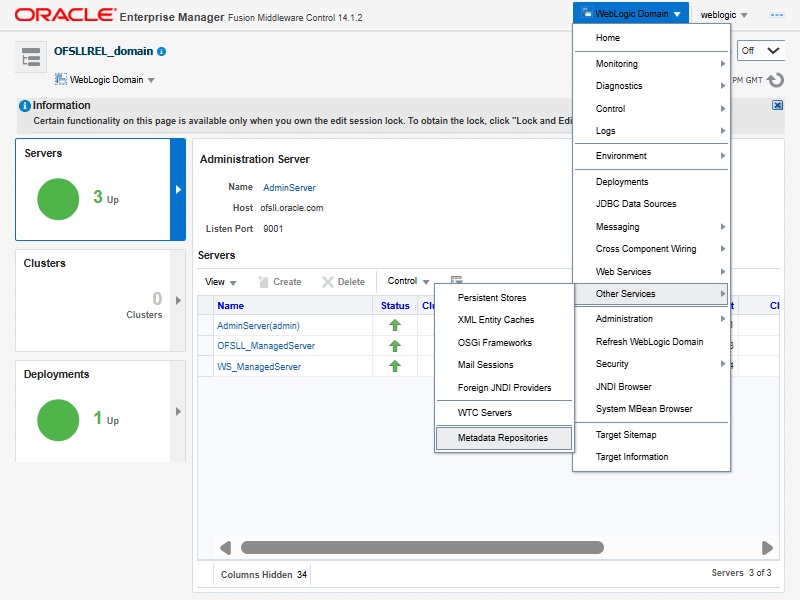Image resolution: width=800 pixels, height=600 pixels.
Task: Open the System MBean Browser menu item
Action: 644,409
